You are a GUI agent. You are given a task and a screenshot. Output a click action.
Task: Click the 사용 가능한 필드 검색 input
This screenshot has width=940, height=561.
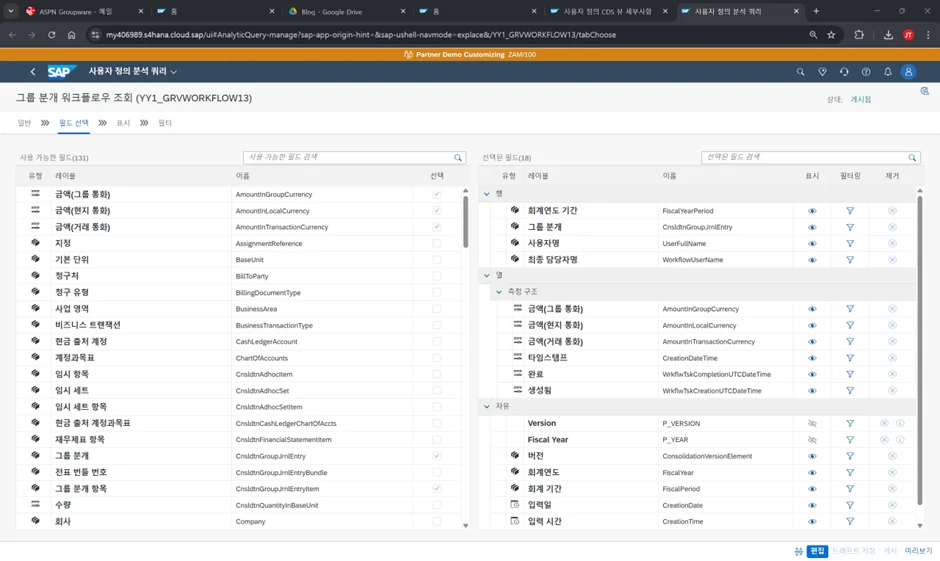pyautogui.click(x=348, y=158)
